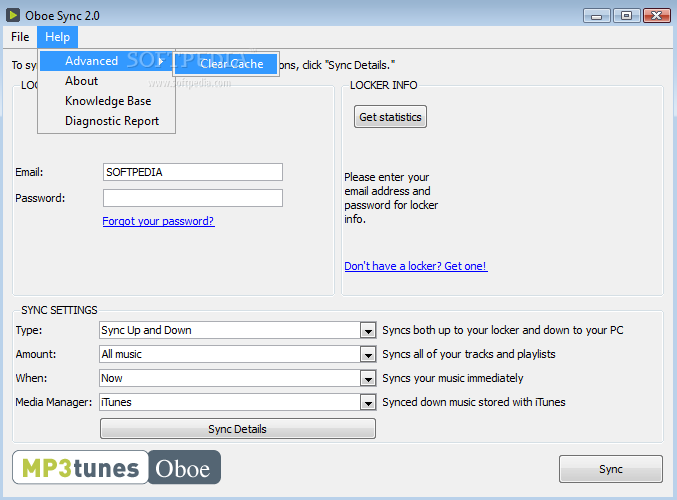Viewport: 677px width, 500px height.
Task: Click the Advanced submenu arrow indicator
Action: [x=161, y=61]
